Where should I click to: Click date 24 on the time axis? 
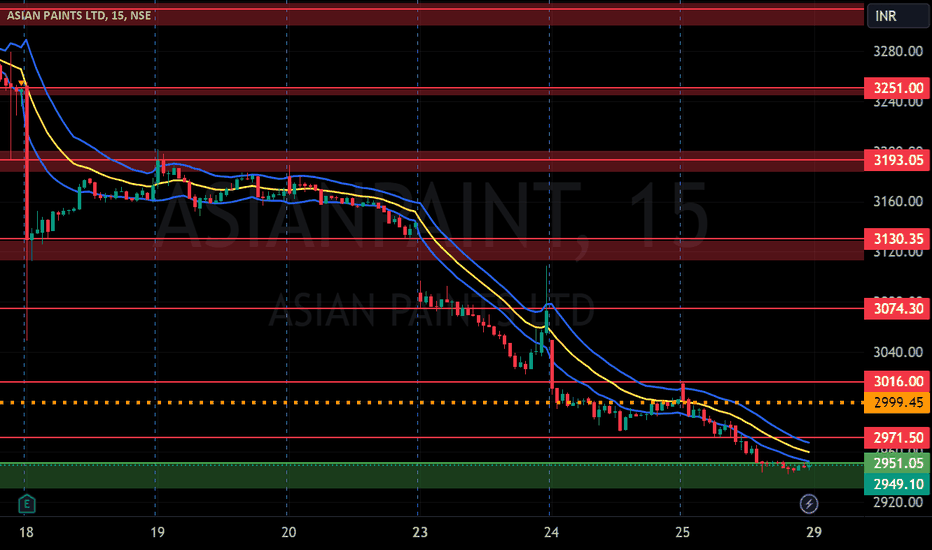pos(551,532)
